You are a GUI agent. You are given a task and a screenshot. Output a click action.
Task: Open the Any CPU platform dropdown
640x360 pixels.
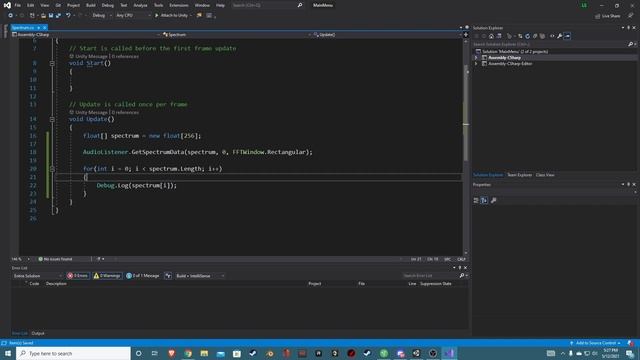tap(133, 16)
